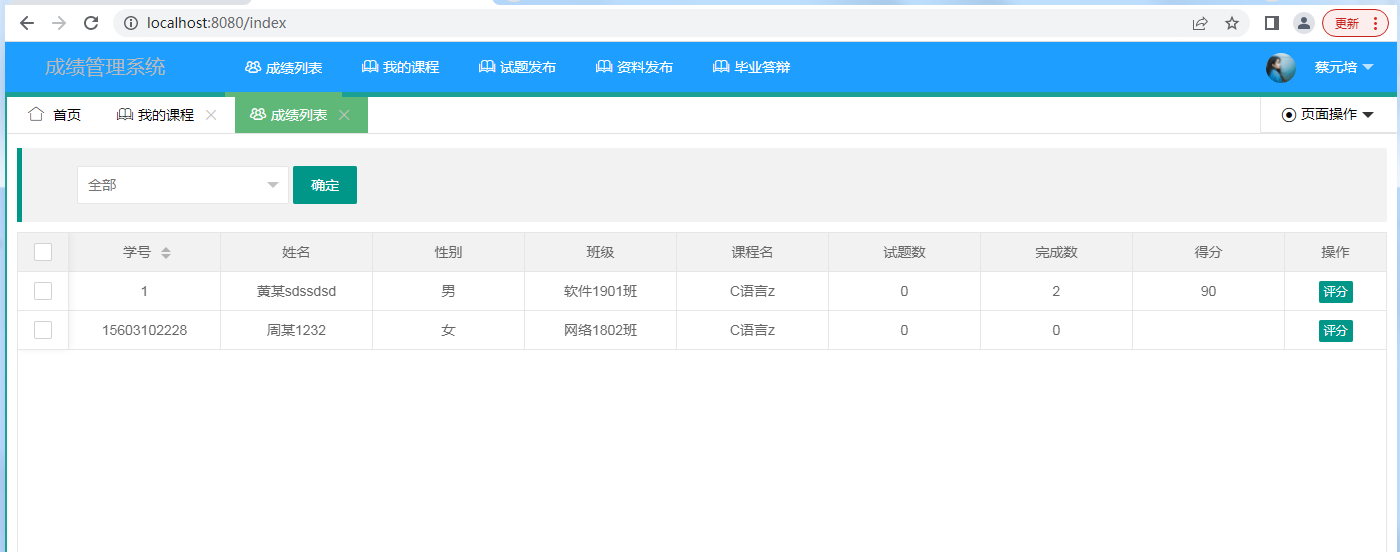Click 评分 button for student 15603102228
Viewport: 1400px width, 552px height.
coord(1335,331)
